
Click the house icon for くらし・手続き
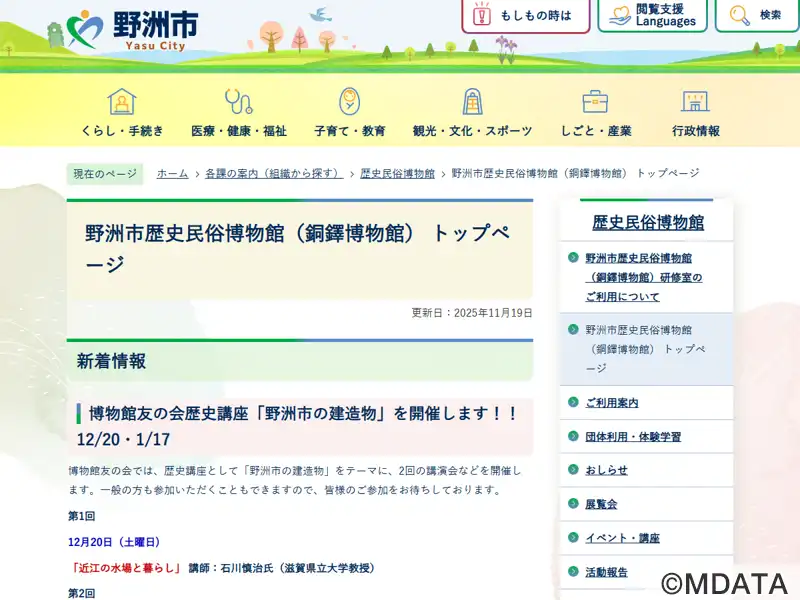click(121, 102)
